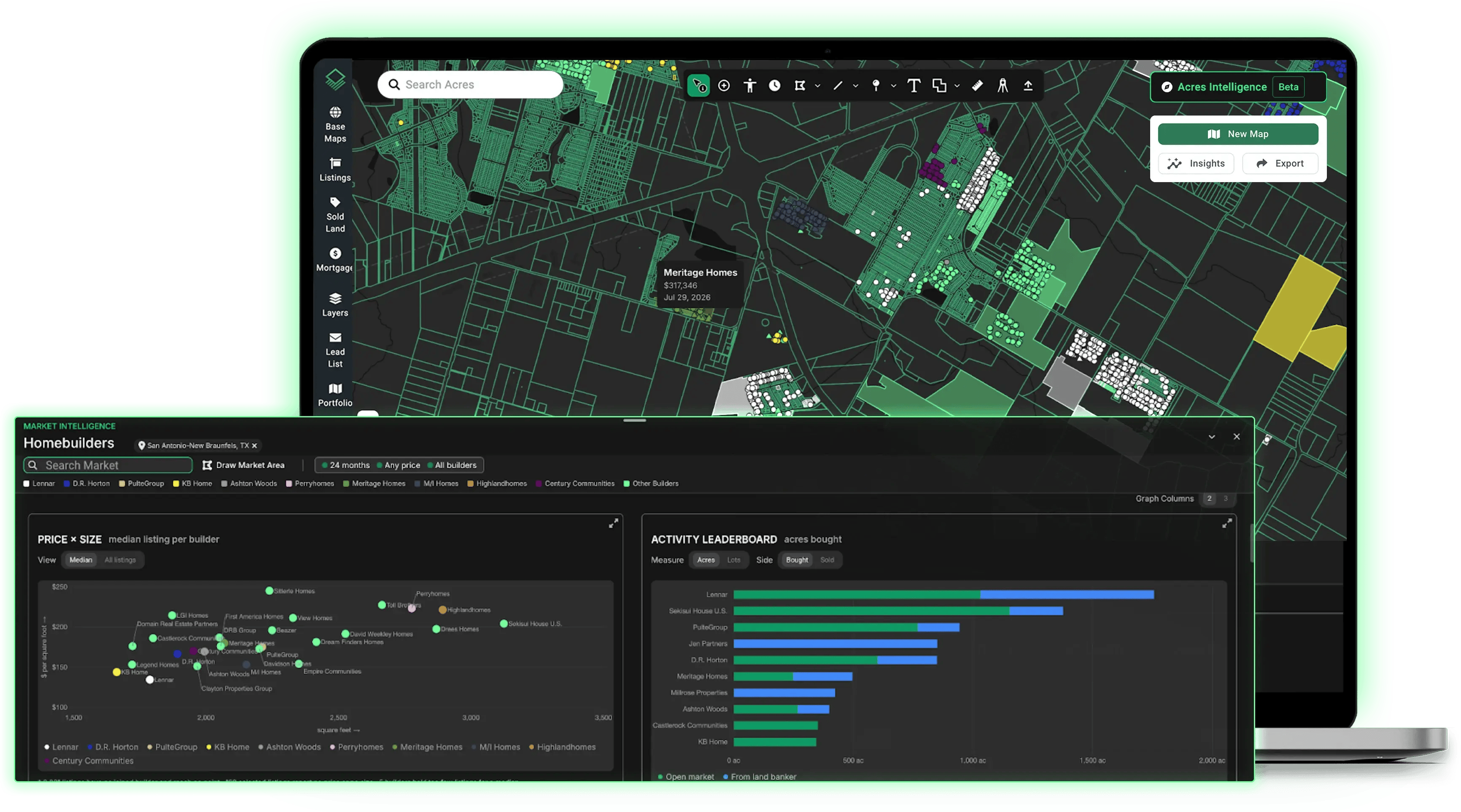Select the map pin marker tool
The width and height of the screenshot is (1461, 812).
[x=876, y=86]
